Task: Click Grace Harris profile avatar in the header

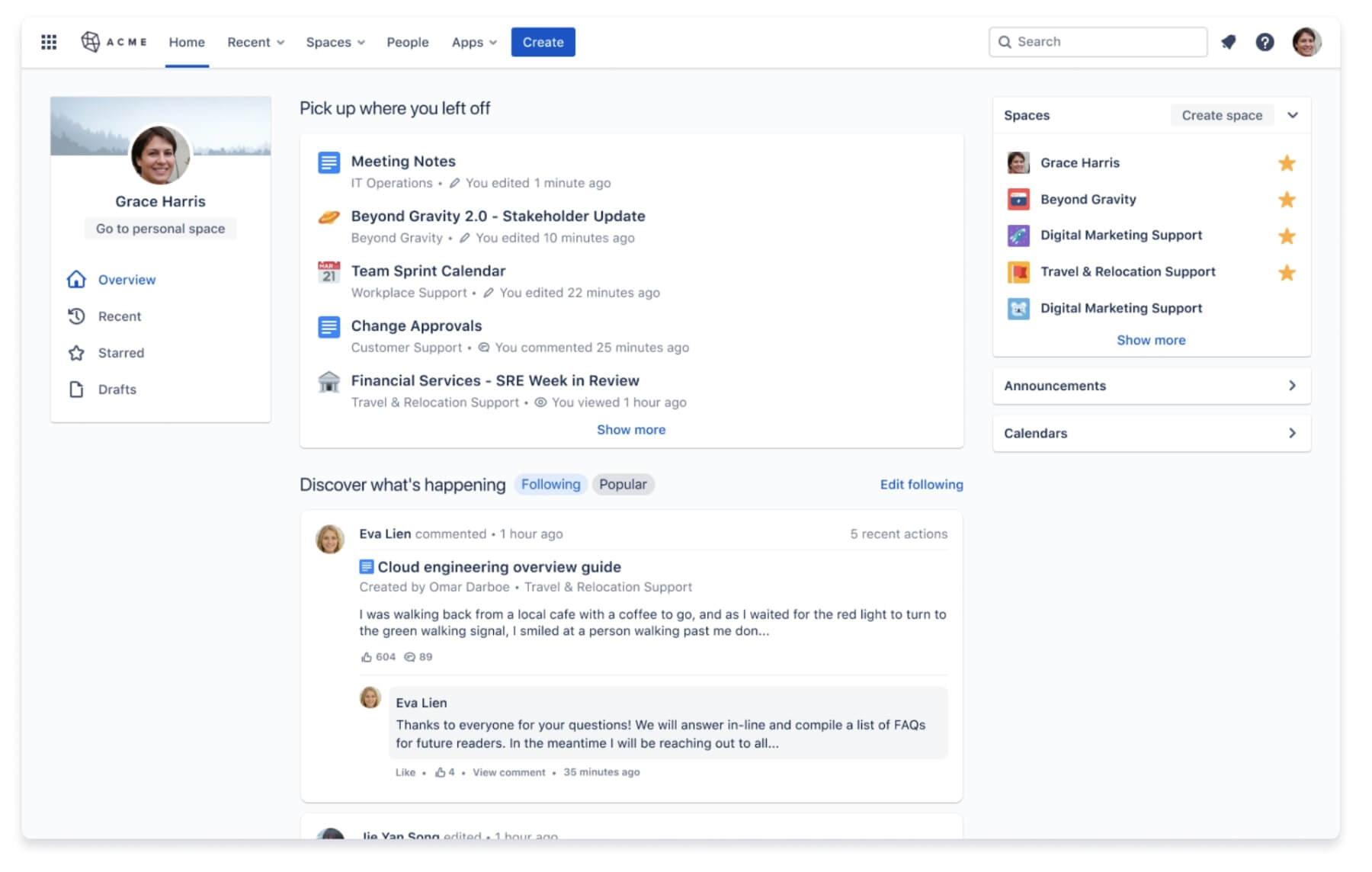Action: coord(1306,42)
